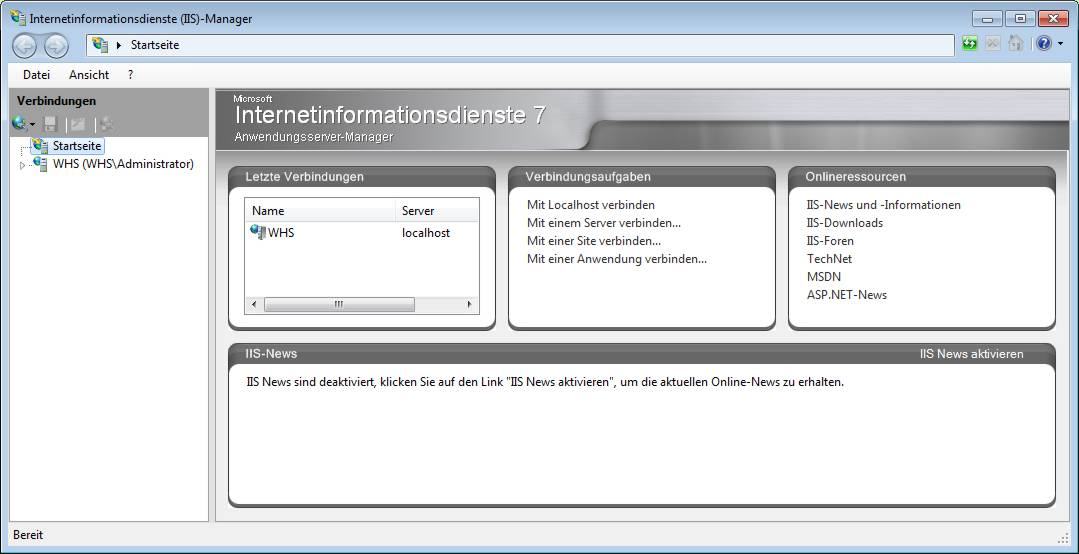
Task: Click IIS News aktivieren link
Action: [971, 354]
